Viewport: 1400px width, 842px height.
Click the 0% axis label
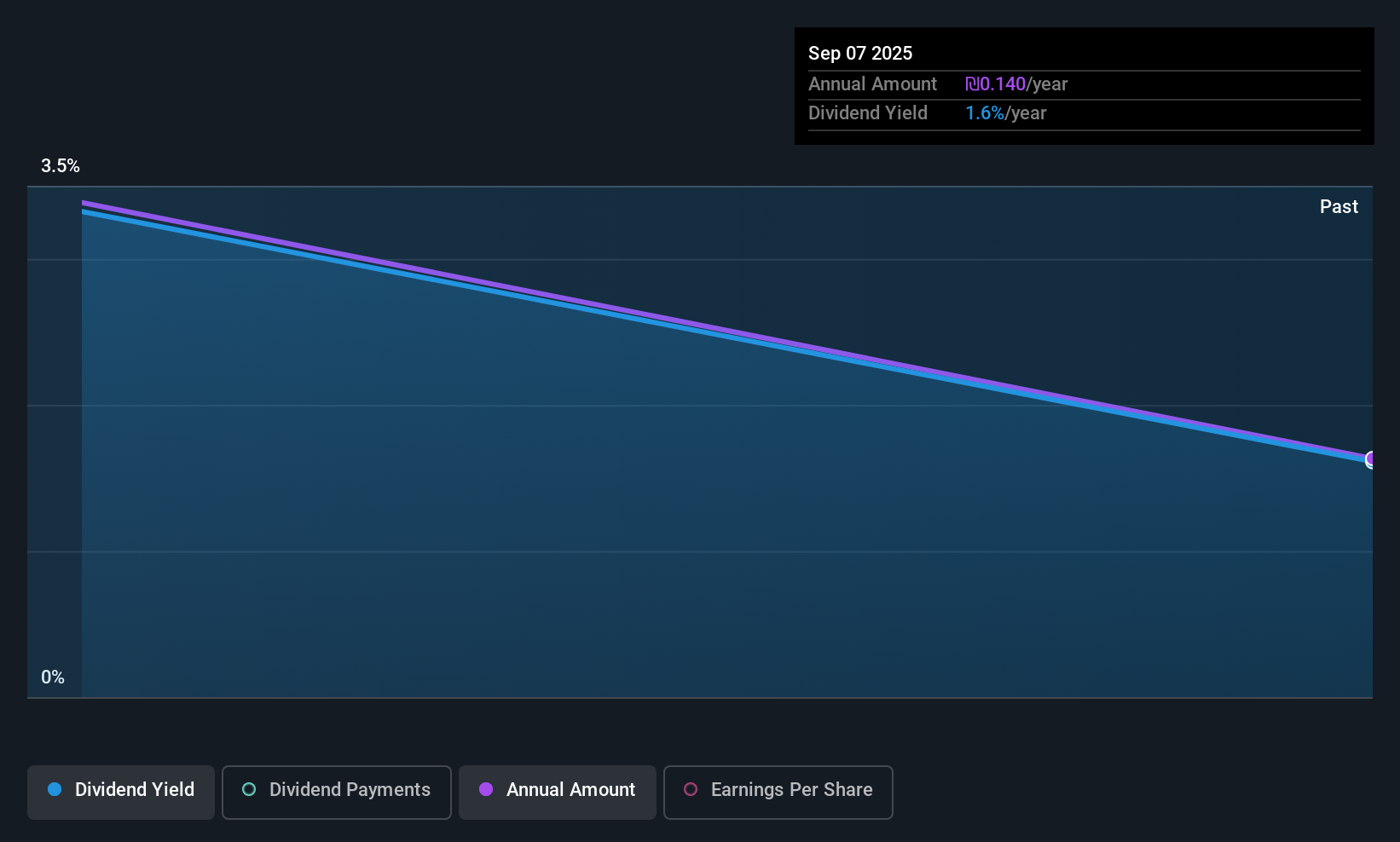point(53,678)
